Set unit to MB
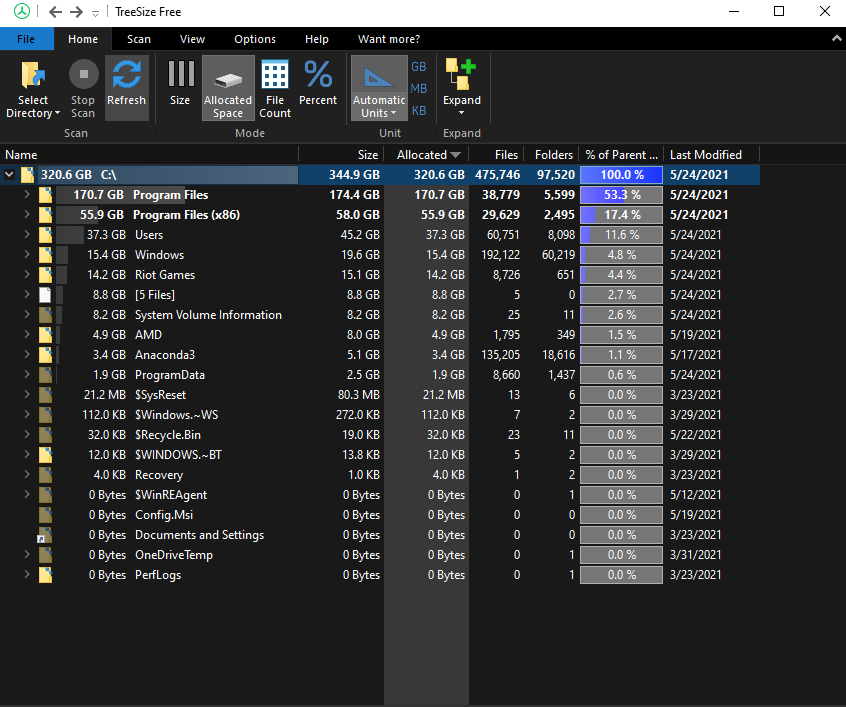Viewport: 846px width, 707px height. 419,89
